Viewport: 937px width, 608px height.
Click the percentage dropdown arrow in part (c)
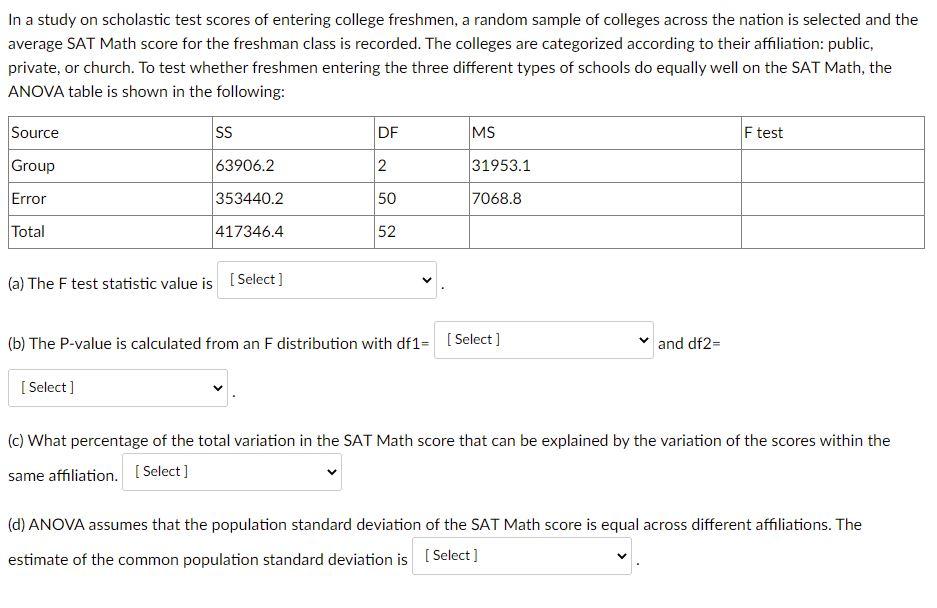pyautogui.click(x=332, y=471)
